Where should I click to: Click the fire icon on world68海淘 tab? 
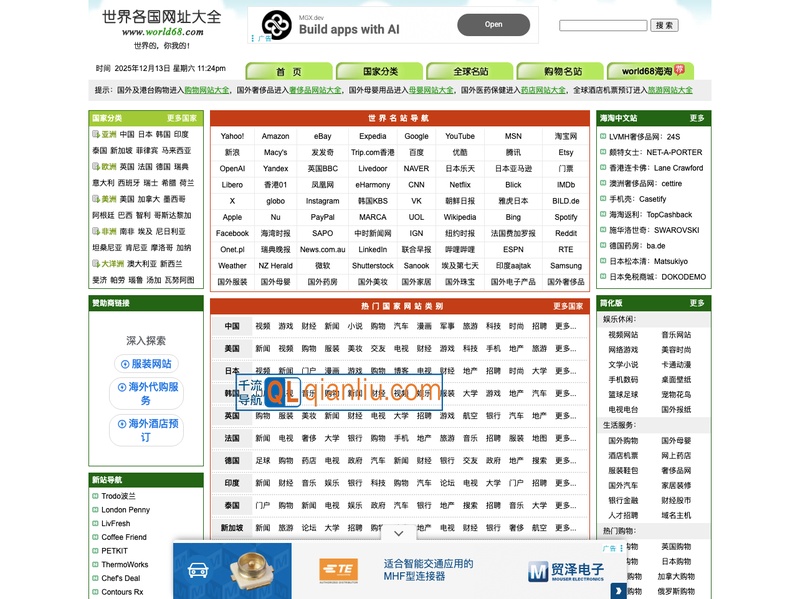point(680,69)
